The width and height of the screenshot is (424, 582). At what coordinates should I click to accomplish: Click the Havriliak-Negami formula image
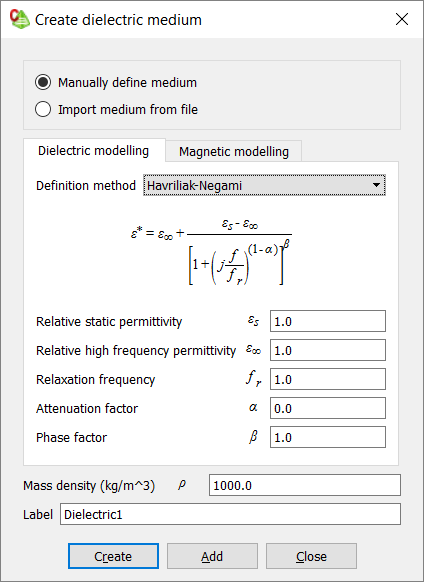pyautogui.click(x=211, y=252)
